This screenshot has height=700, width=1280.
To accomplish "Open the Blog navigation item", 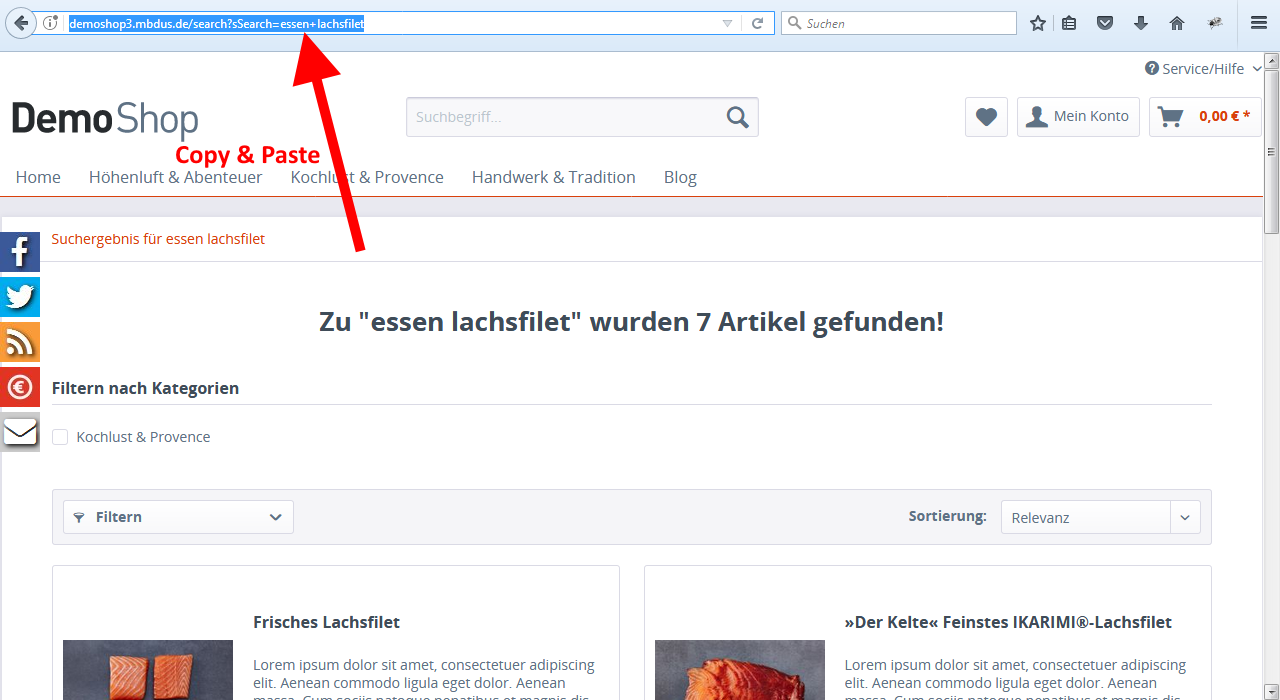I will coord(680,177).
